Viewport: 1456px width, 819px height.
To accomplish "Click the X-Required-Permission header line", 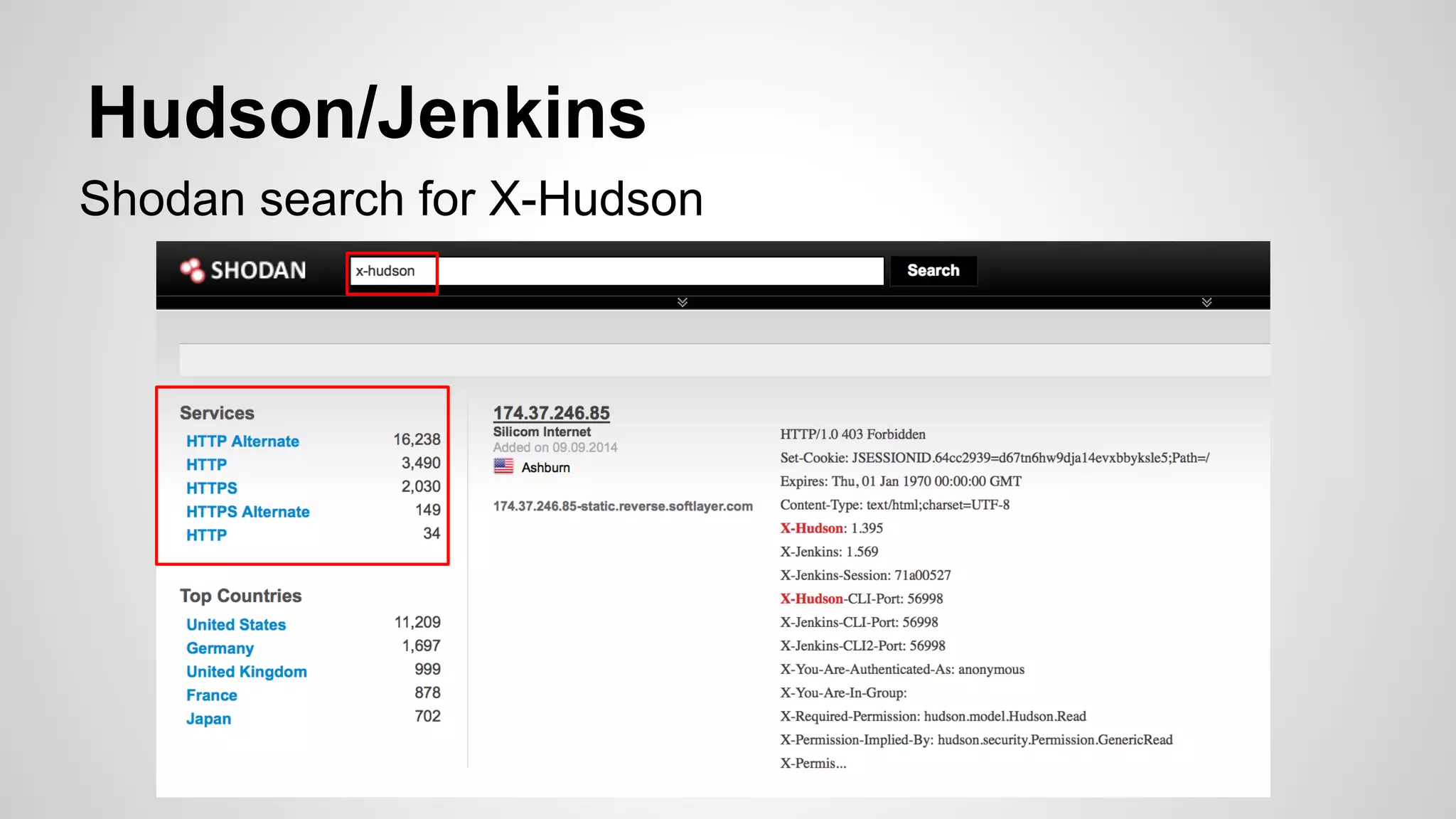I will click(933, 715).
